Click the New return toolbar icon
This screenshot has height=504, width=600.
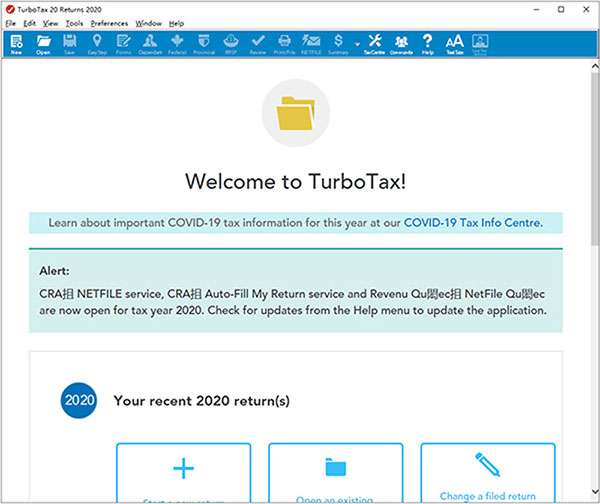(16, 44)
